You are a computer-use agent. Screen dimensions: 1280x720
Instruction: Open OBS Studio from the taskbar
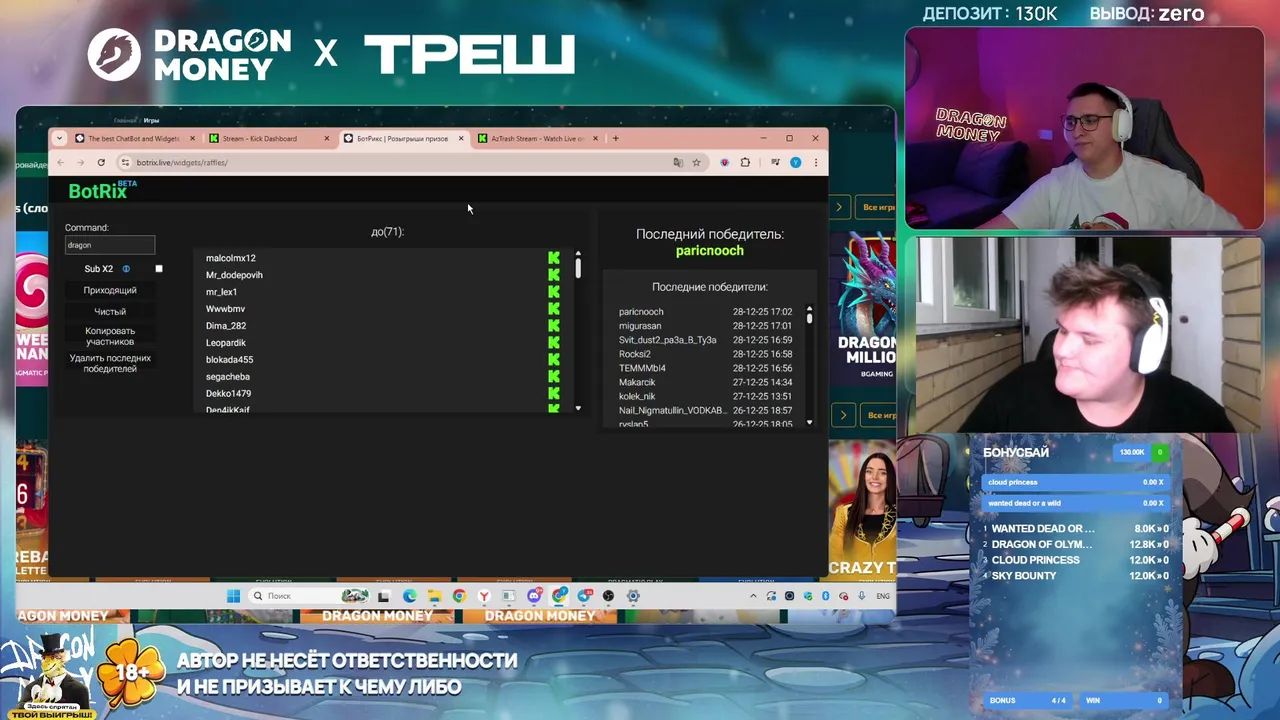point(609,596)
